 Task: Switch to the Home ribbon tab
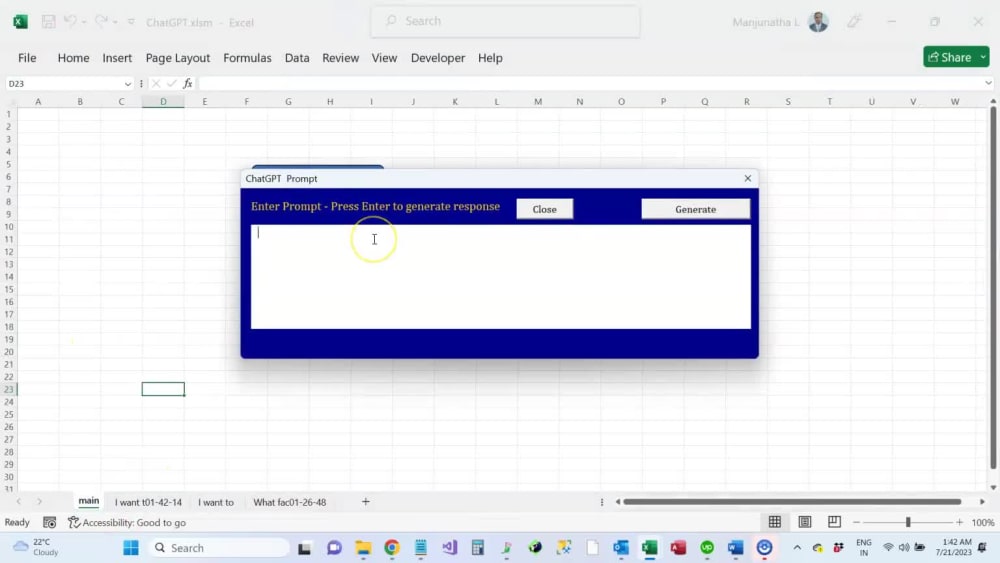click(x=73, y=58)
